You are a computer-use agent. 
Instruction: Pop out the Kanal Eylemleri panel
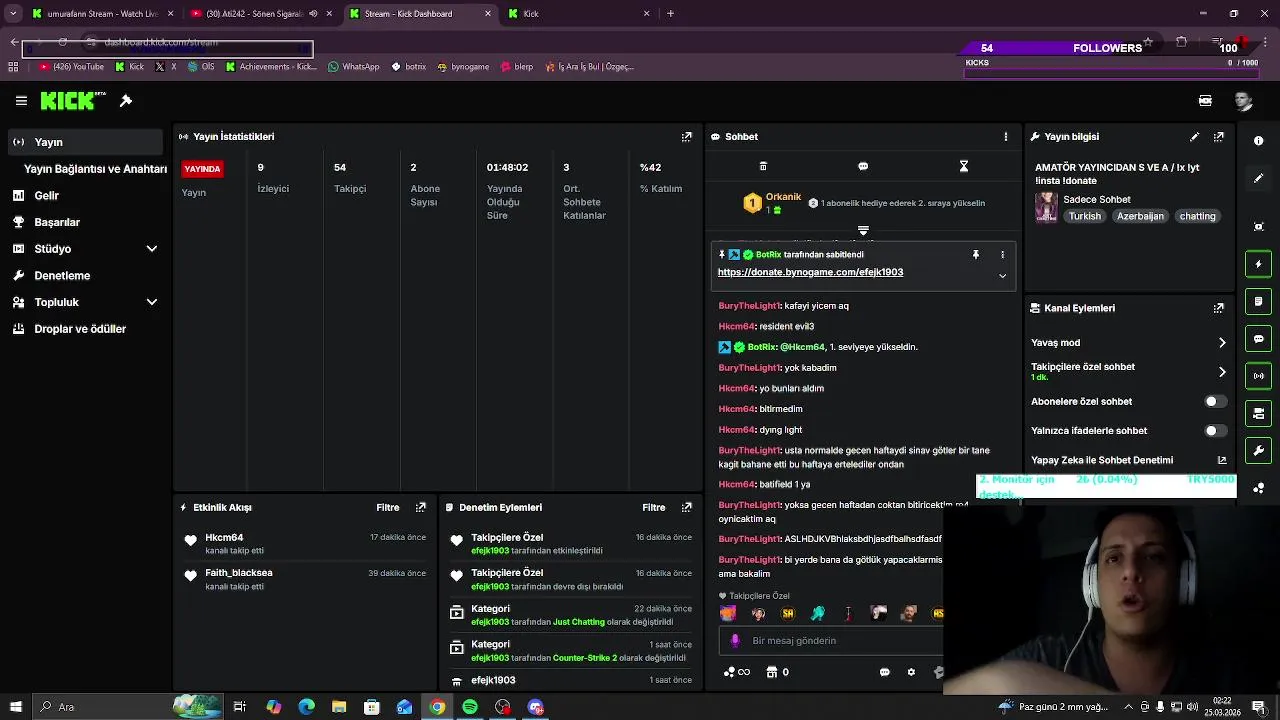(x=1219, y=309)
